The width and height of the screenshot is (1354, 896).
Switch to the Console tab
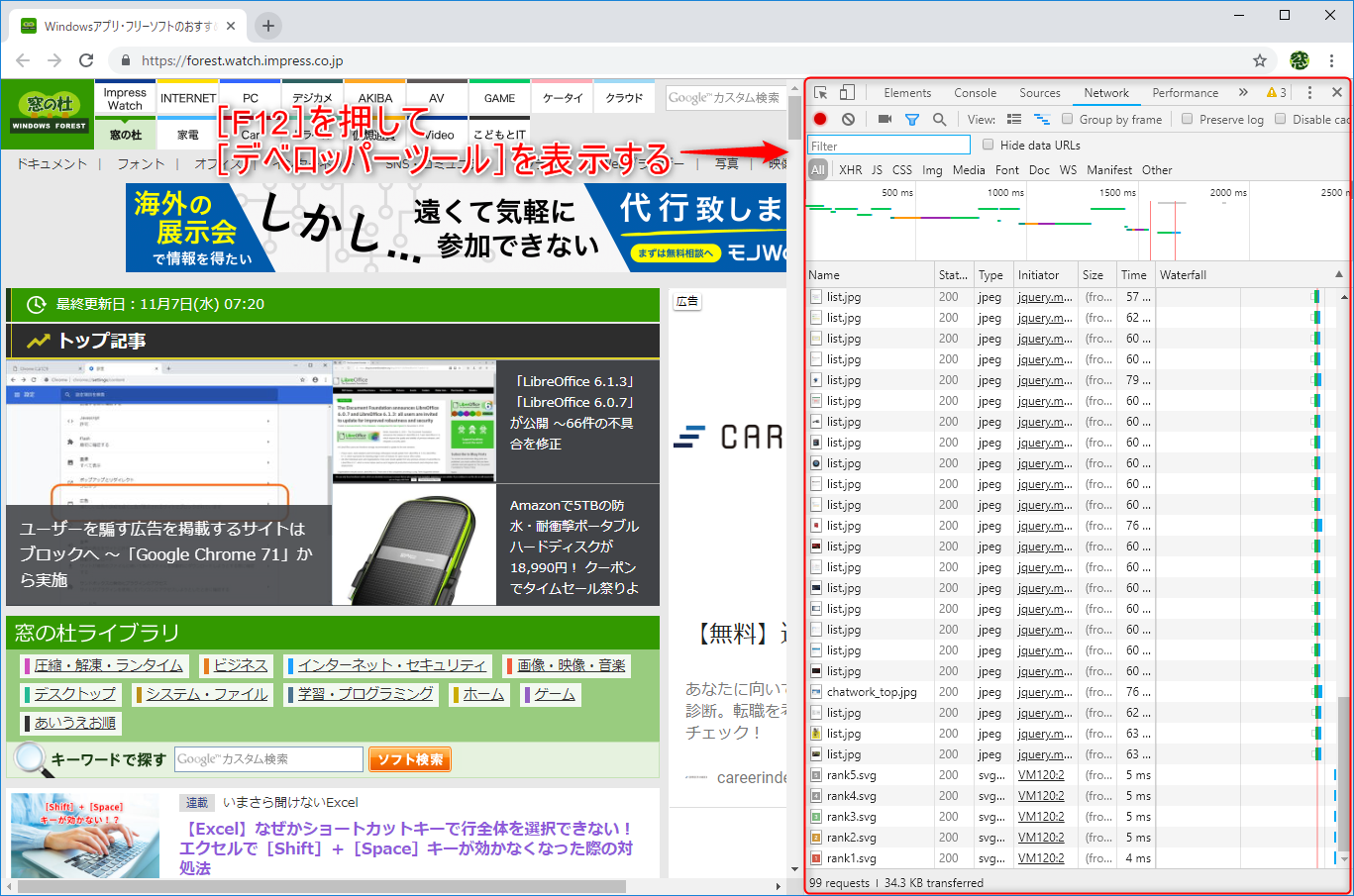pos(976,92)
